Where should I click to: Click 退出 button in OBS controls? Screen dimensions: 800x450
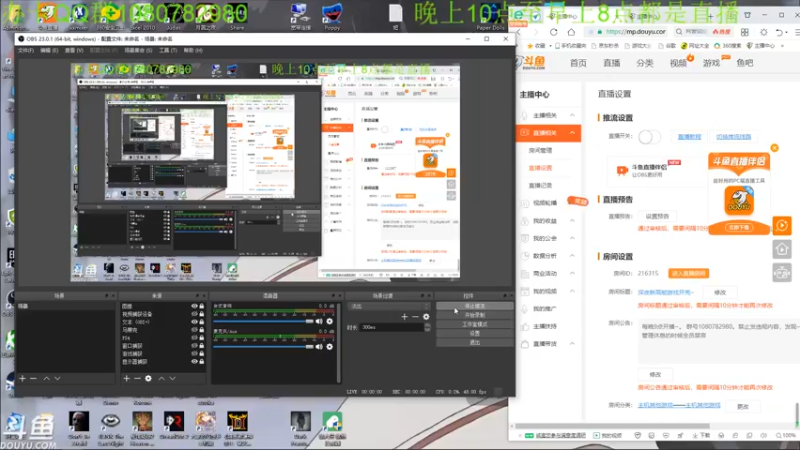[x=474, y=342]
